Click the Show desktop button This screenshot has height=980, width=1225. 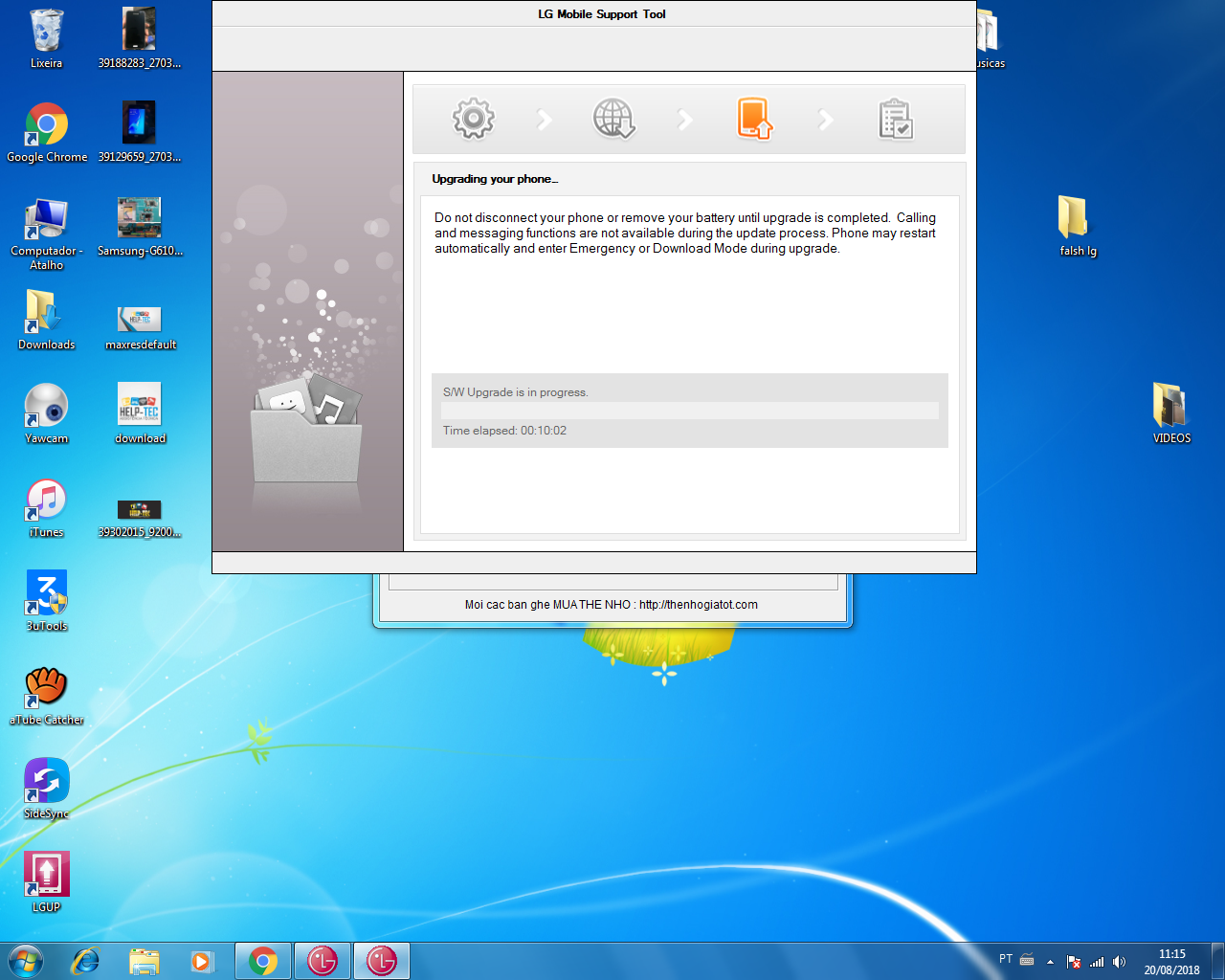pyautogui.click(x=1217, y=961)
